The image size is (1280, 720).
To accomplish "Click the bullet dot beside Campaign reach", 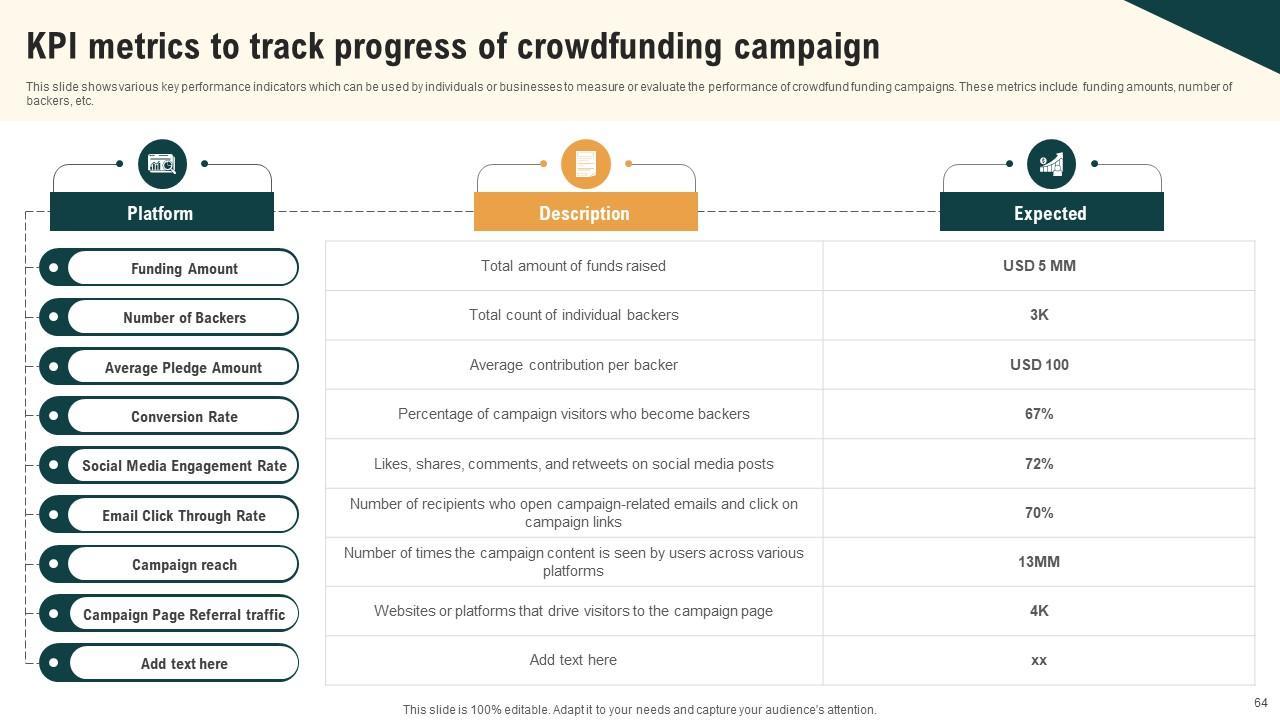I will (x=54, y=564).
